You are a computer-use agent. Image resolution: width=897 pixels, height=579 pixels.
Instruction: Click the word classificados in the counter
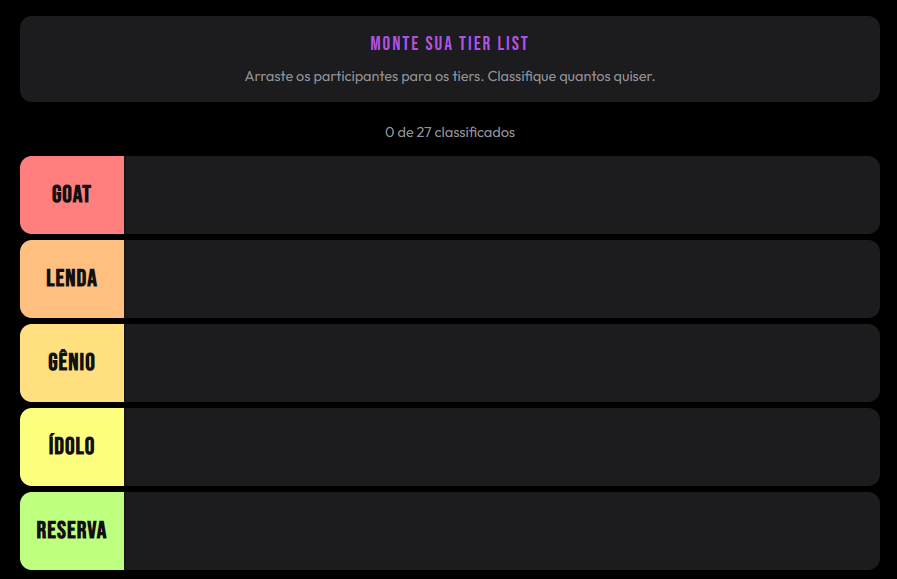(x=475, y=132)
